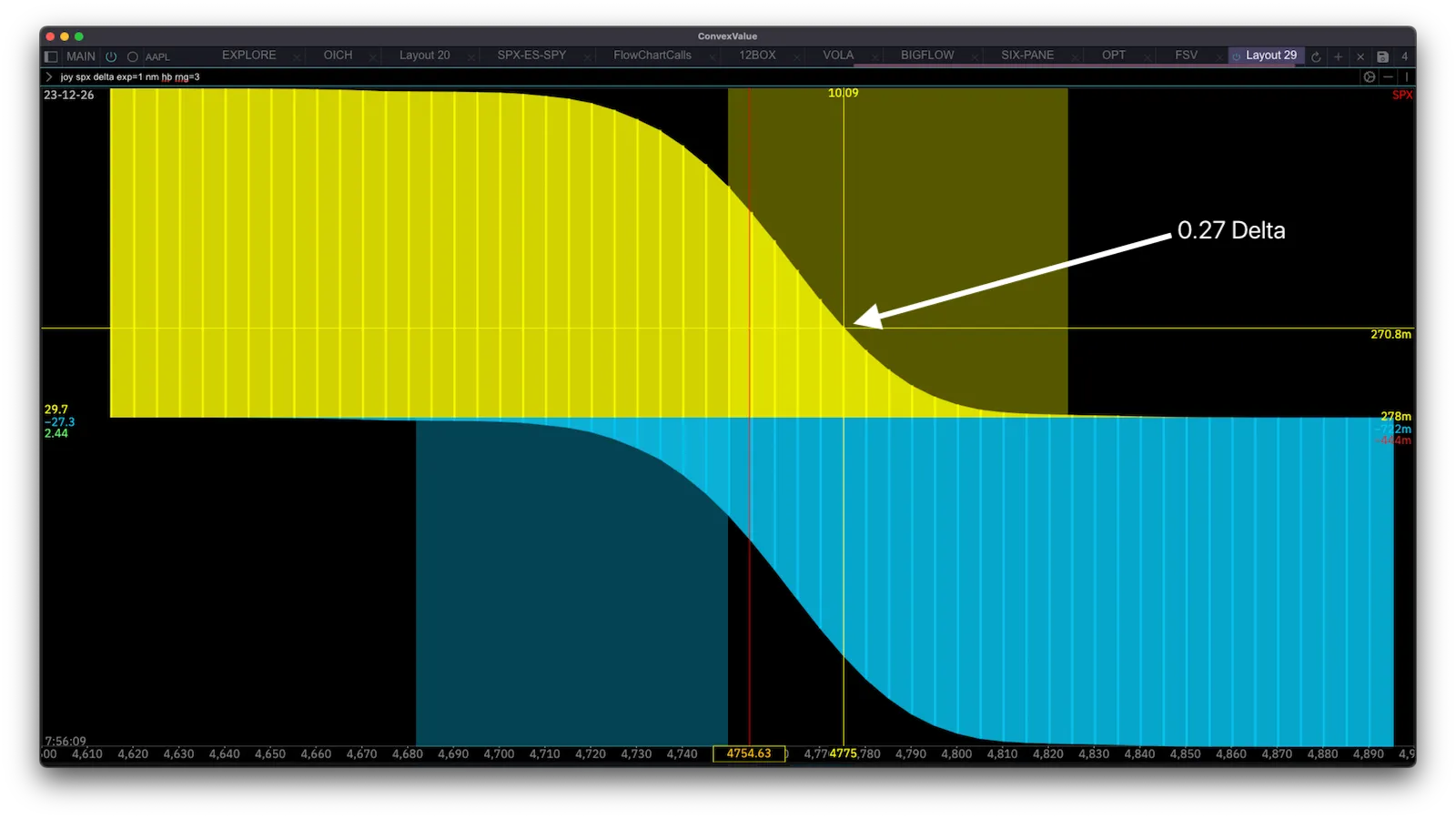This screenshot has width=1456, height=819.
Task: Click the red SPX symbol label
Action: pyautogui.click(x=1402, y=96)
